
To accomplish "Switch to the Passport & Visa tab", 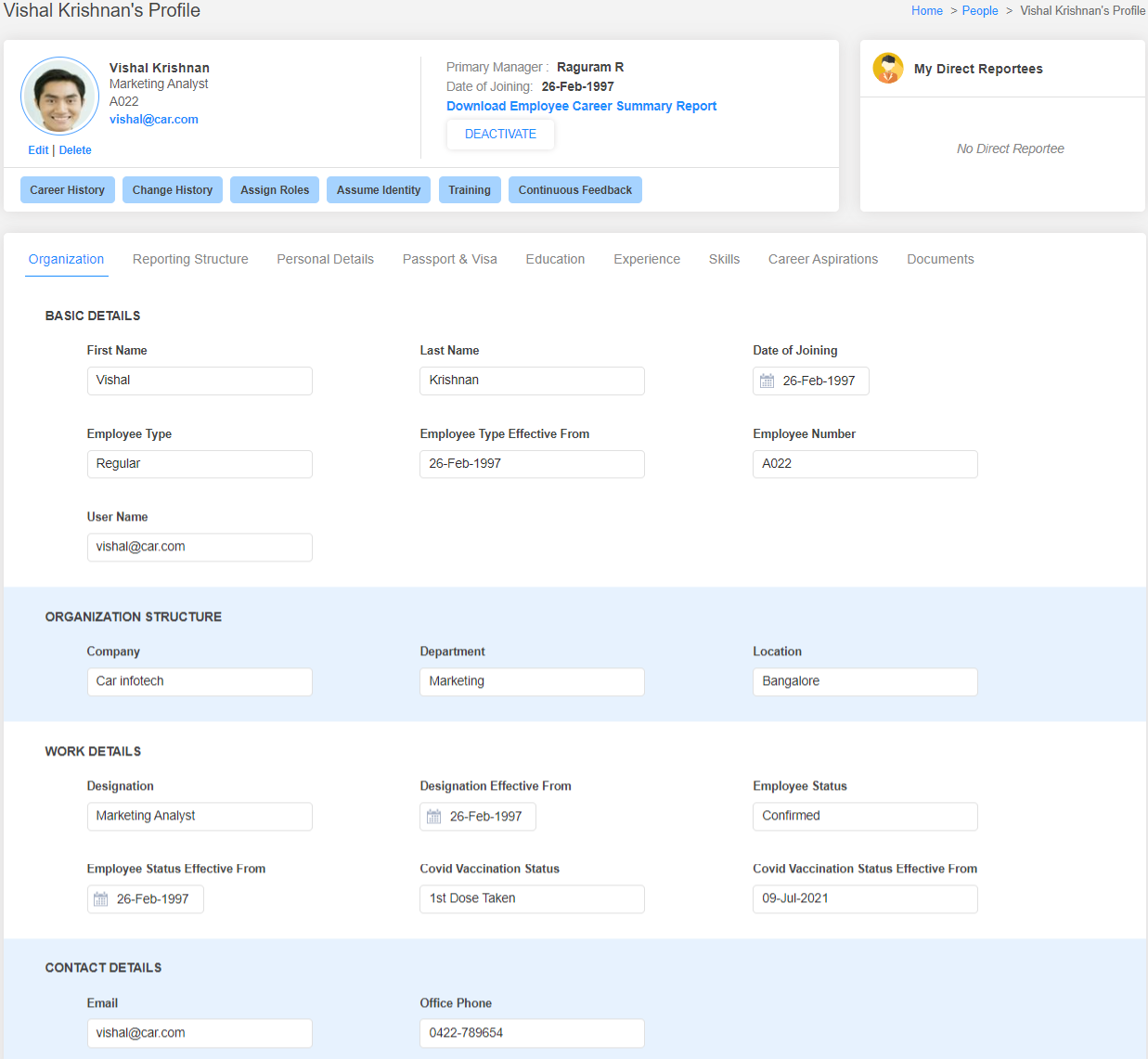I will tap(449, 259).
